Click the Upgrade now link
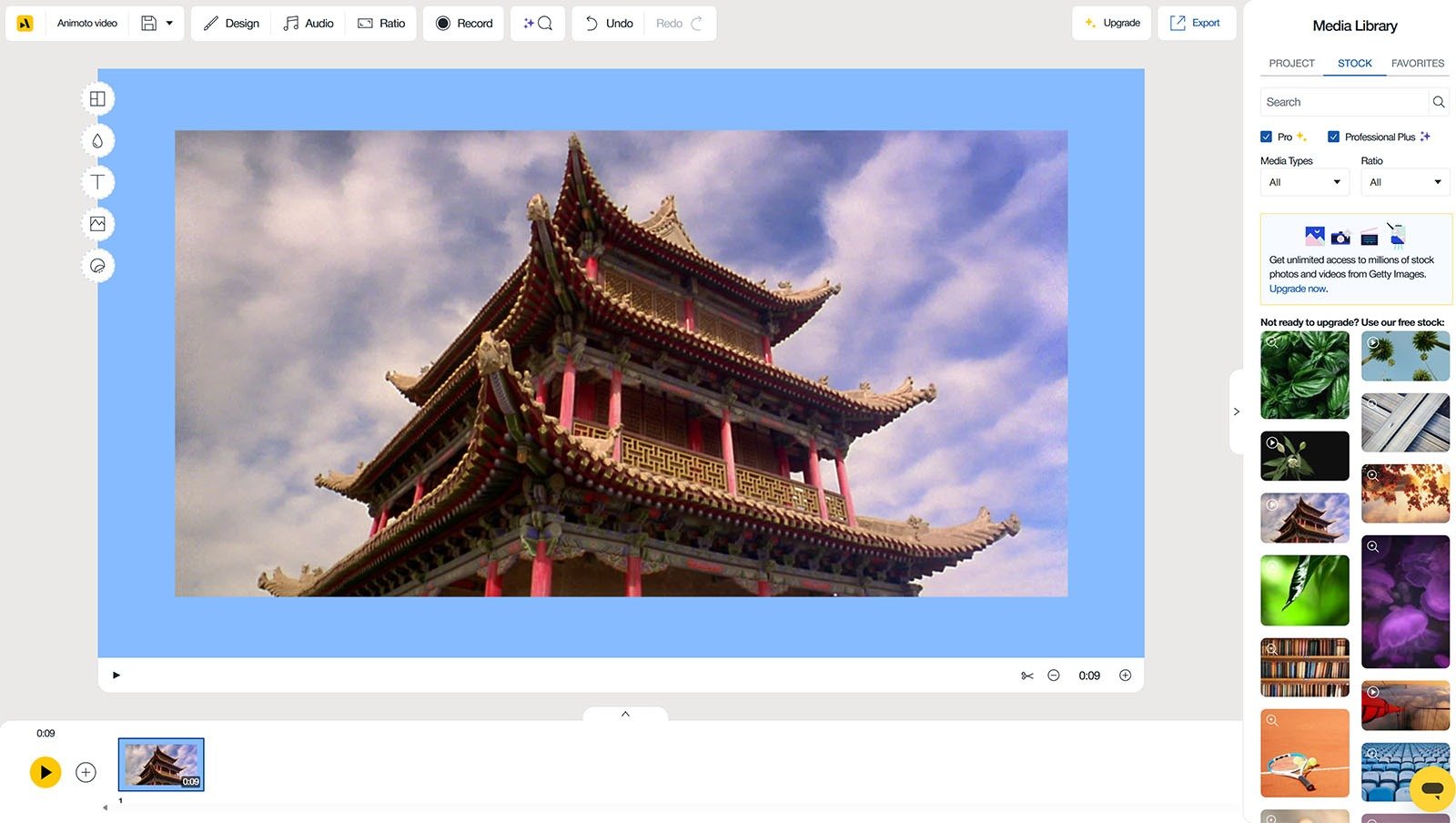1456x823 pixels. pyautogui.click(x=1296, y=288)
